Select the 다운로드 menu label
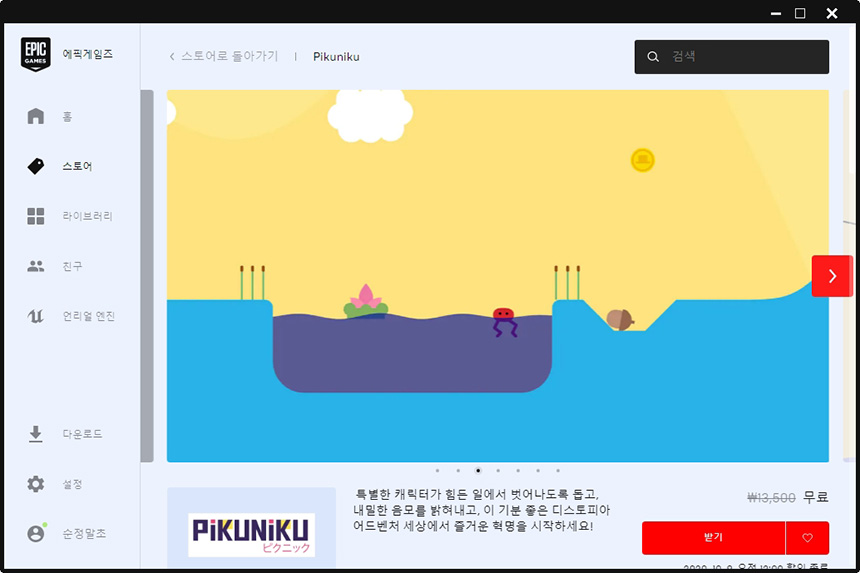Viewport: 860px width, 573px height. click(x=82, y=434)
